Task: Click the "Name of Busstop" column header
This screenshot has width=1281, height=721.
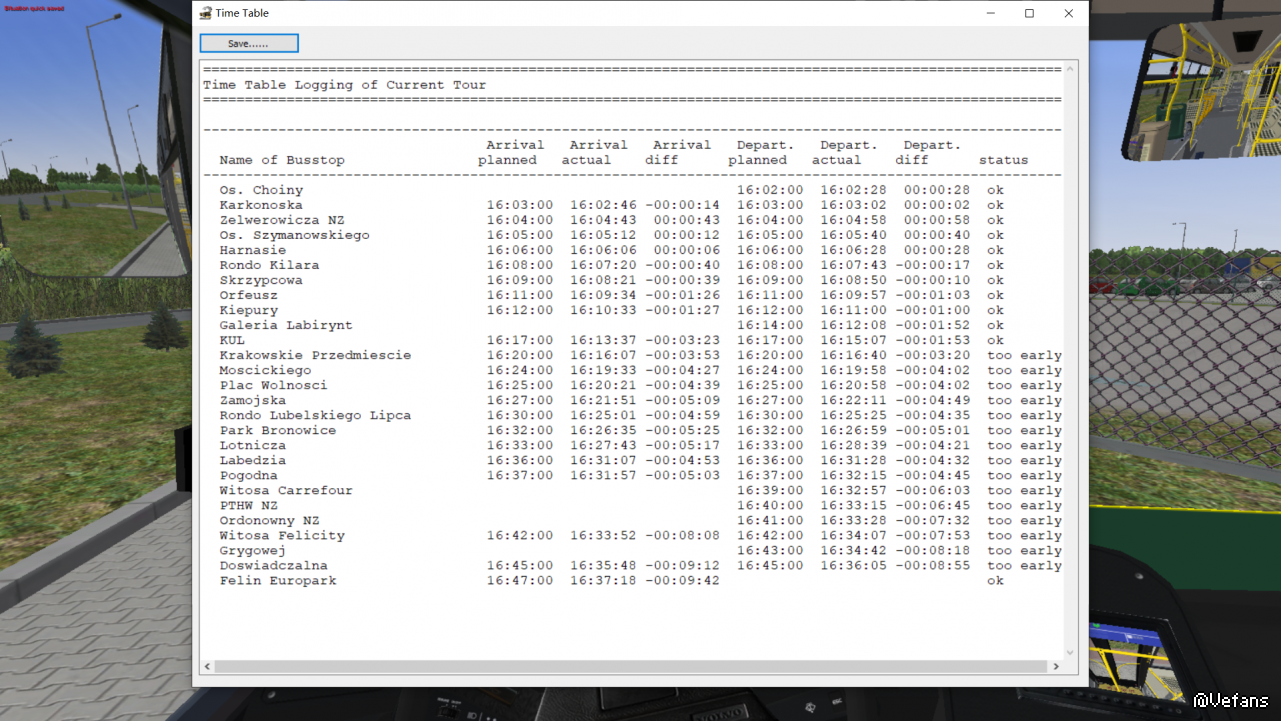Action: [282, 160]
